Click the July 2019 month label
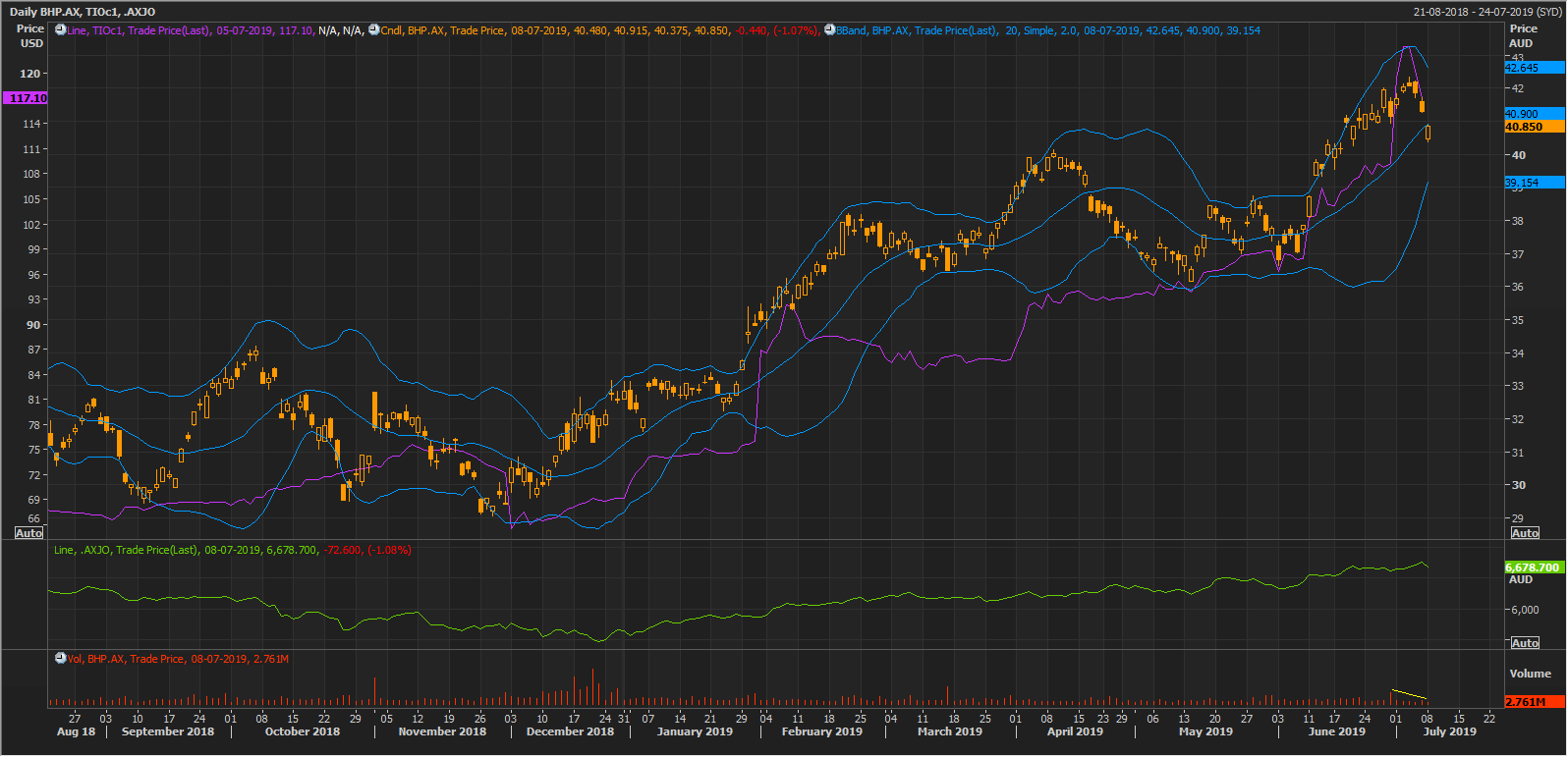This screenshot has width=1568, height=757. [1450, 731]
